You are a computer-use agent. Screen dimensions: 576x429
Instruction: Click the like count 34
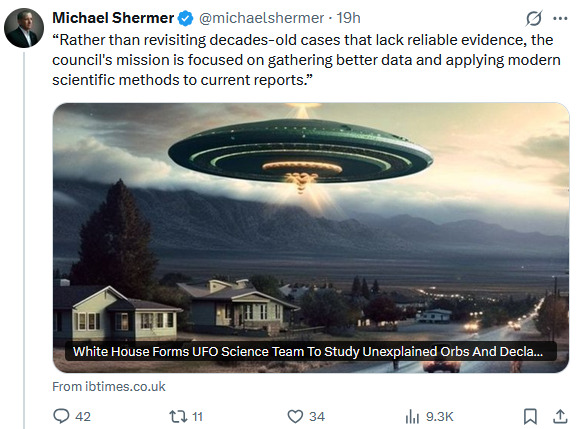click(x=317, y=417)
